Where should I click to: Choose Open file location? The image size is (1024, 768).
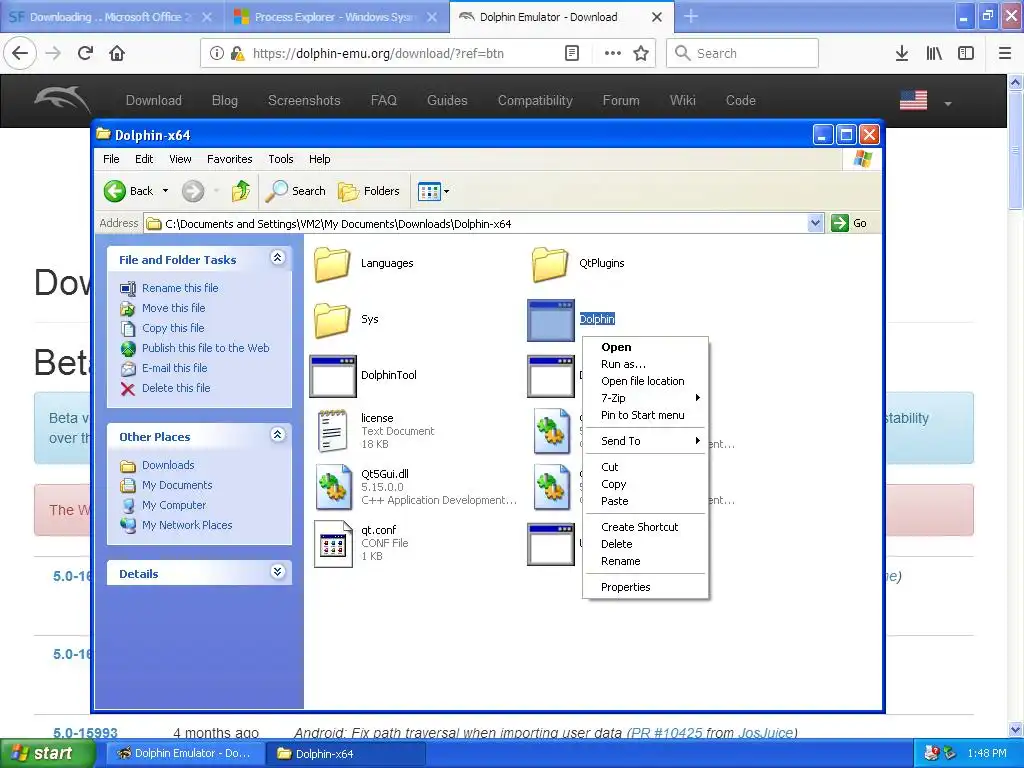coord(643,381)
